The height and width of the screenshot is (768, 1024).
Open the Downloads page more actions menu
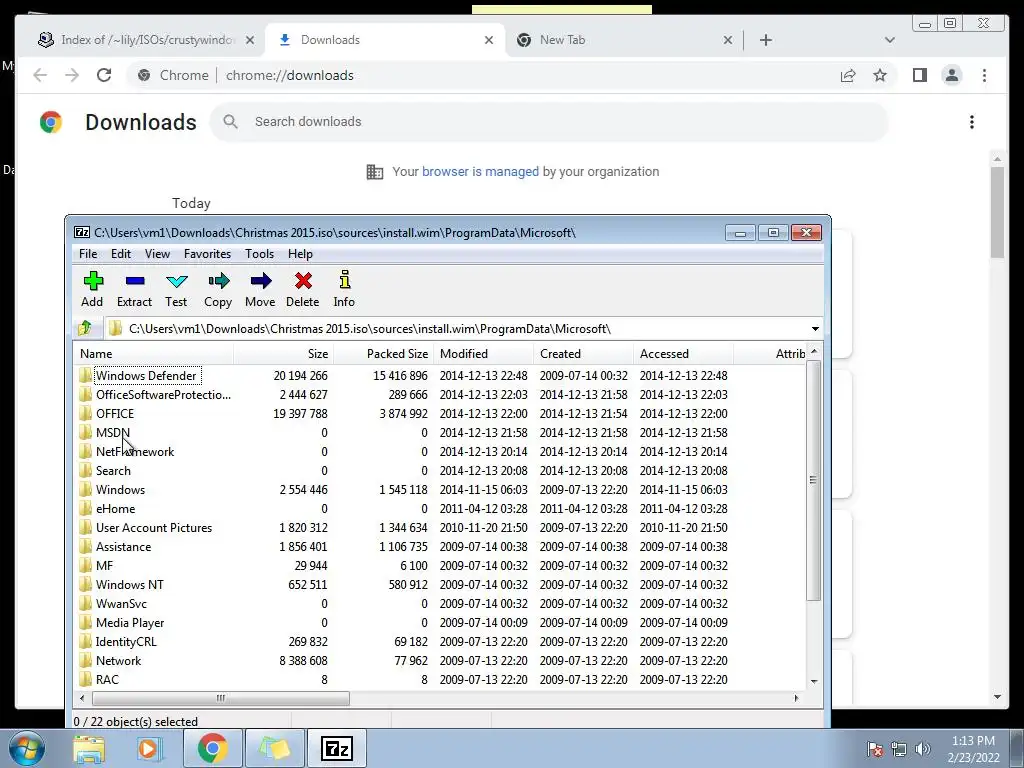[x=972, y=122]
